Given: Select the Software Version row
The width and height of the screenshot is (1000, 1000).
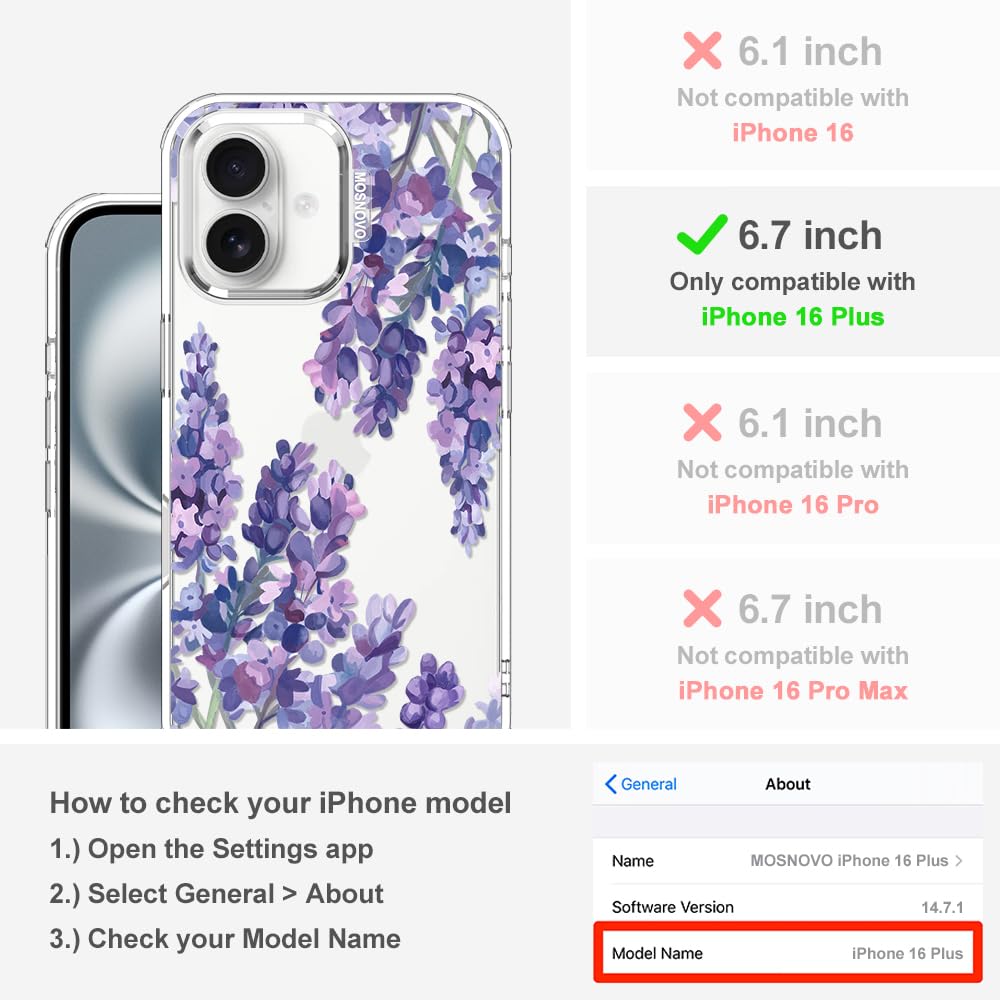Looking at the screenshot, I should tap(788, 907).
